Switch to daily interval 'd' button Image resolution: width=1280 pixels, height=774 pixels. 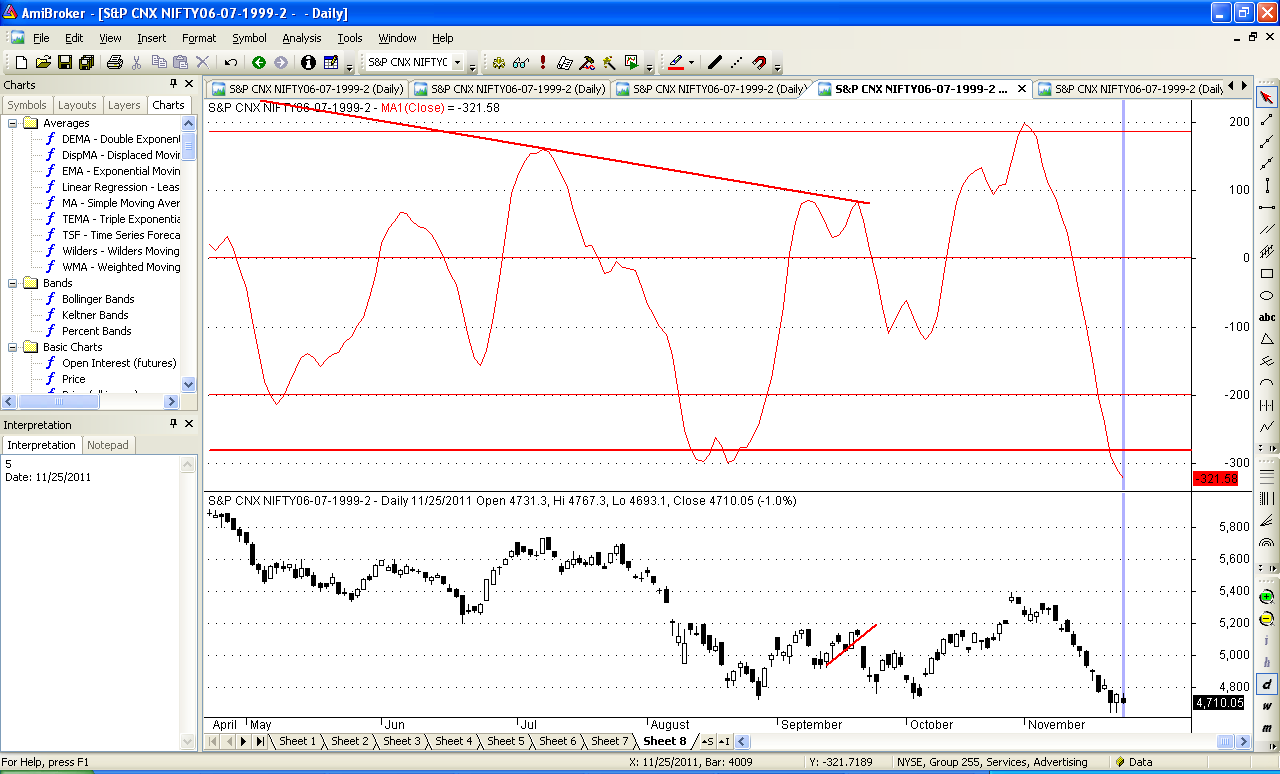tap(1267, 684)
